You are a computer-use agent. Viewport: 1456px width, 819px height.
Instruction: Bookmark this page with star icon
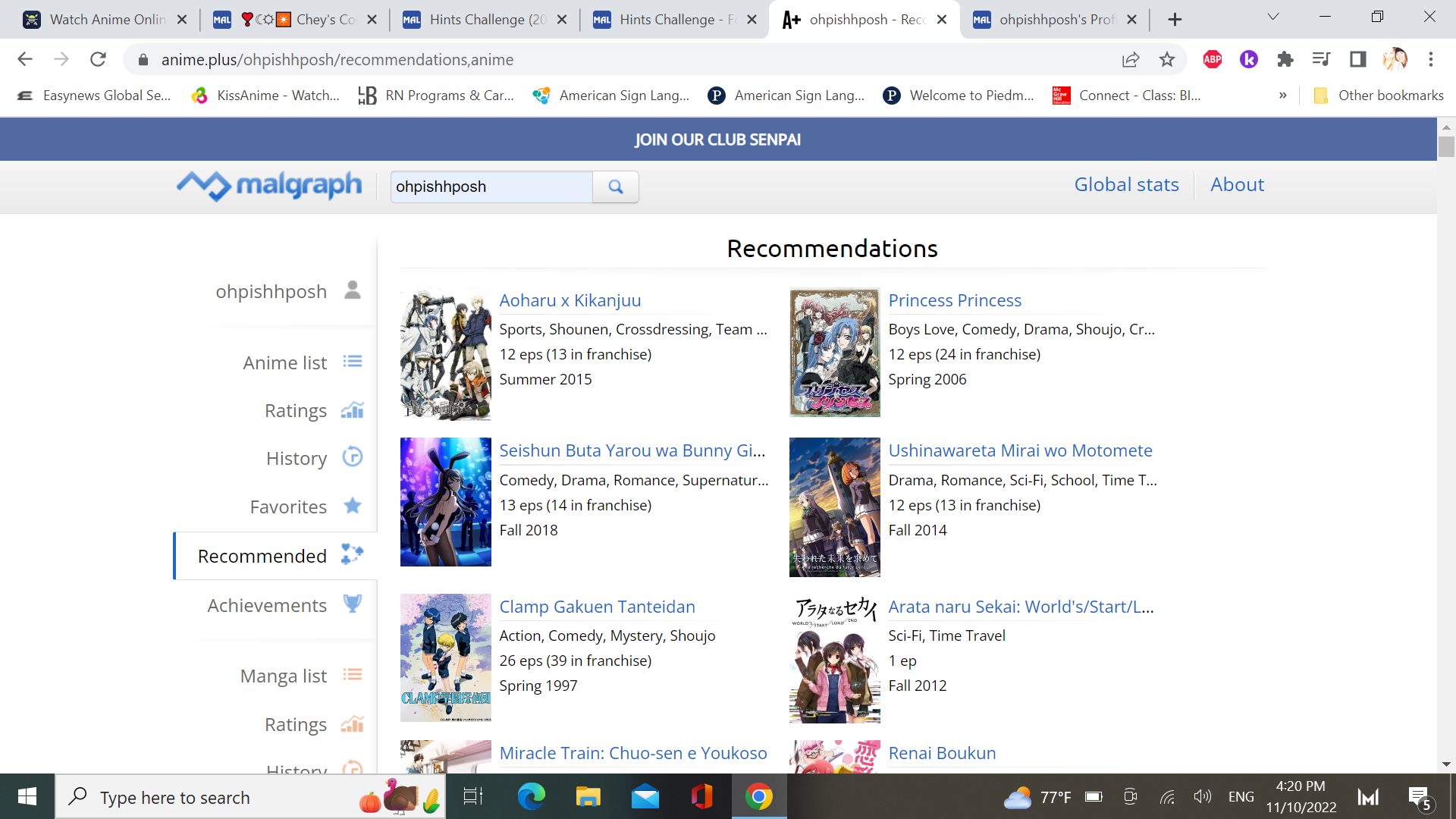[1167, 59]
